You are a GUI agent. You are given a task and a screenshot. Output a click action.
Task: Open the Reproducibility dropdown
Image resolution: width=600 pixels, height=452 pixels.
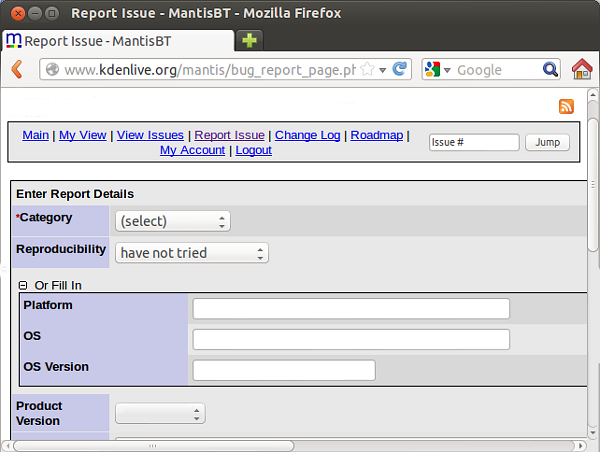pos(191,253)
